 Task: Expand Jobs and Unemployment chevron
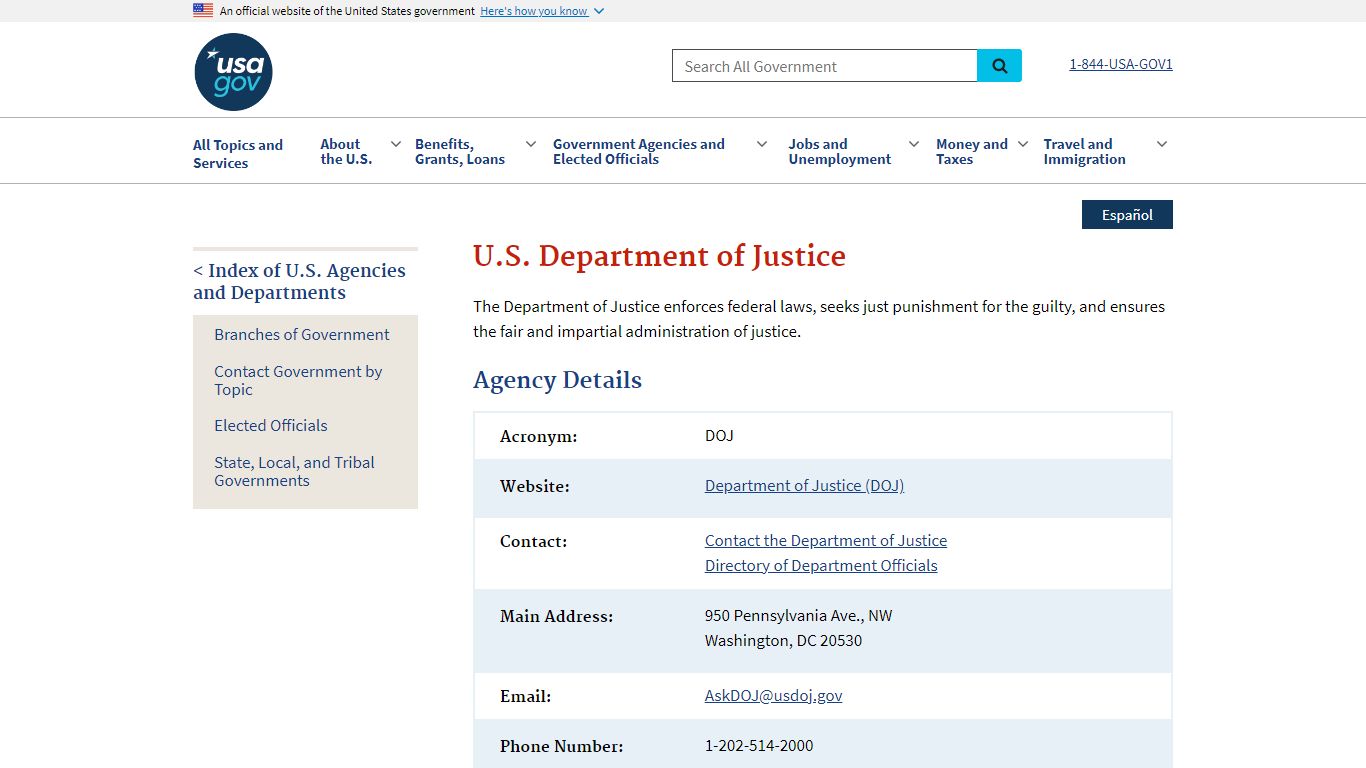[914, 144]
